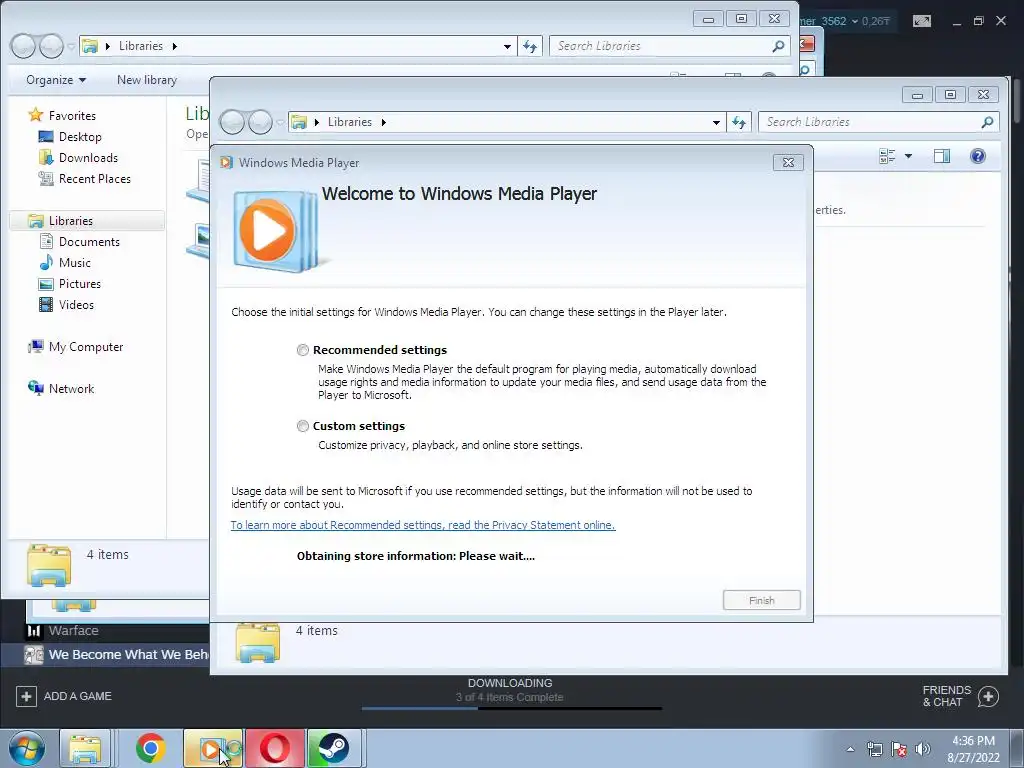
Task: Click the Music note icon
Action: [x=46, y=263]
